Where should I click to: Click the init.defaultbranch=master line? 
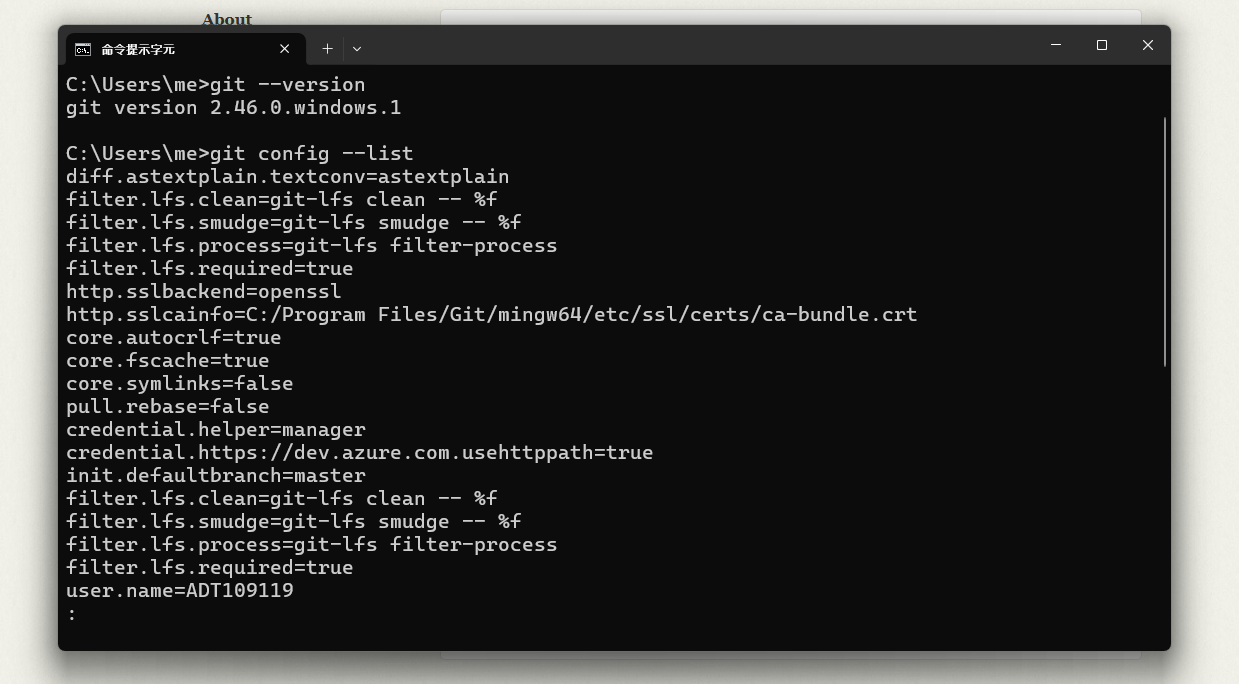(x=216, y=475)
